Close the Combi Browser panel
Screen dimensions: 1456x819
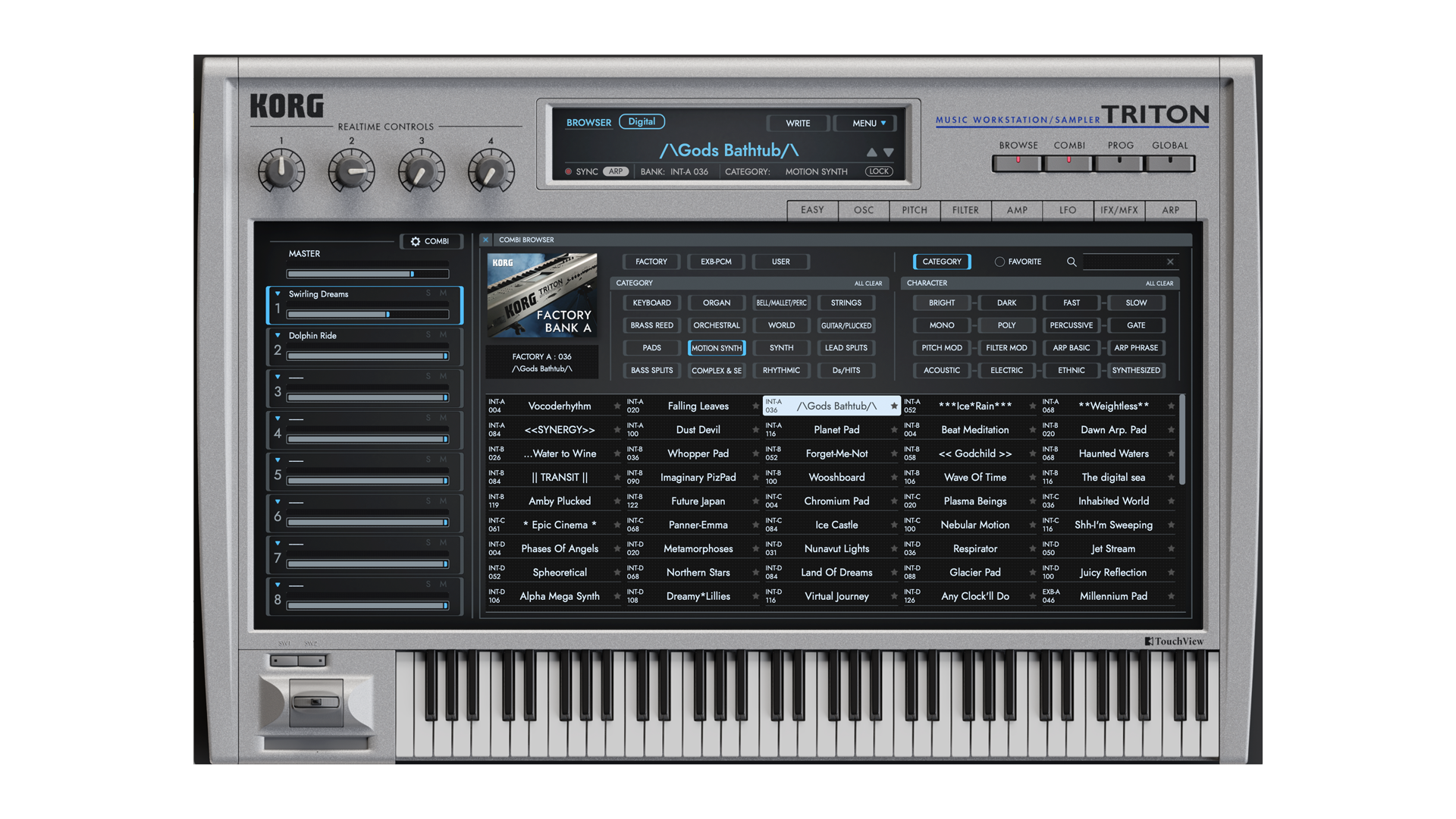tap(486, 240)
